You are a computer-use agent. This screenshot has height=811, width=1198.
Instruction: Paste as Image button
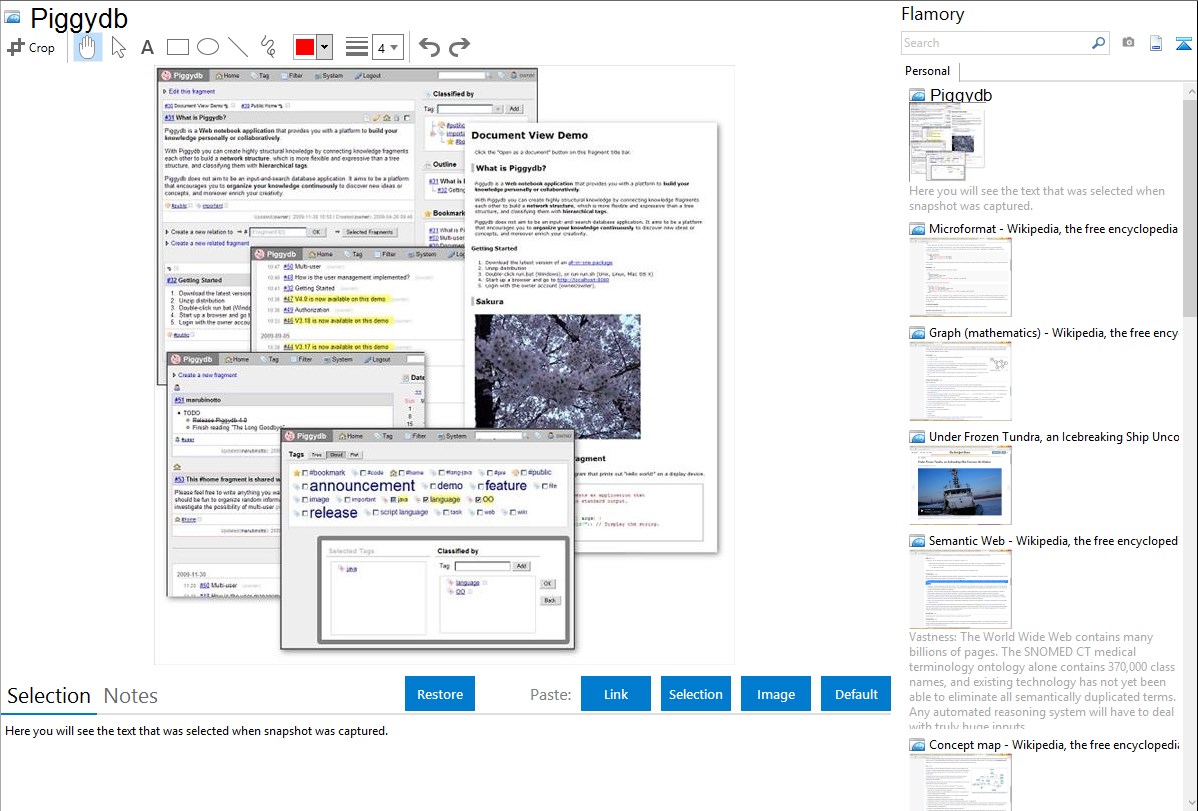coord(776,694)
